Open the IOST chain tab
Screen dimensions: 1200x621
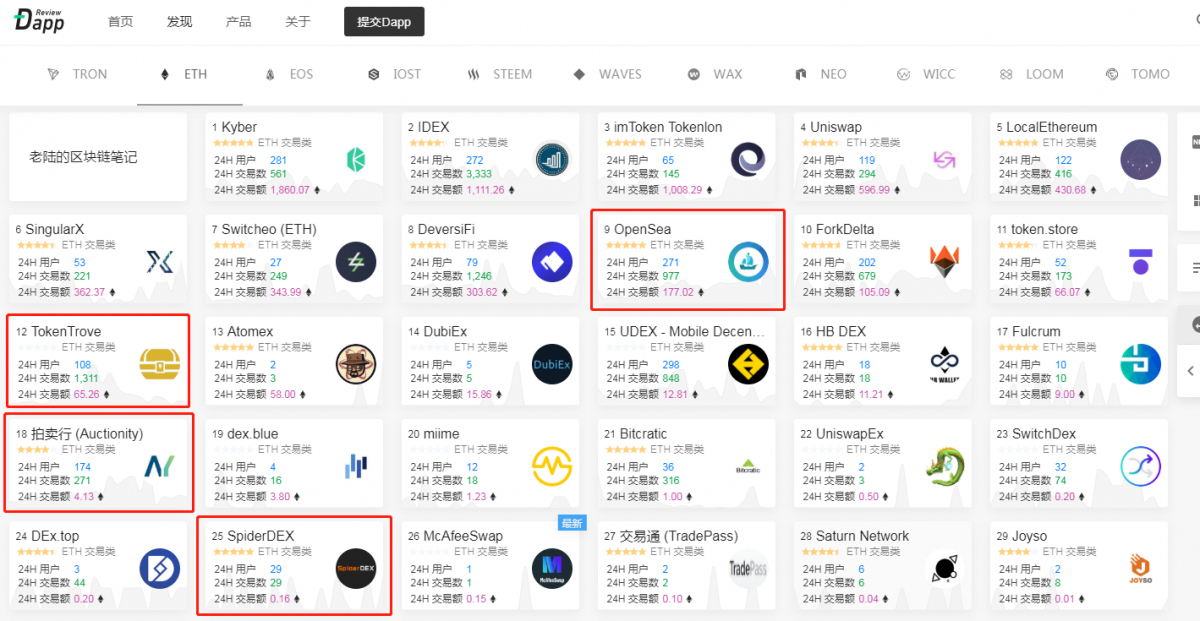394,74
